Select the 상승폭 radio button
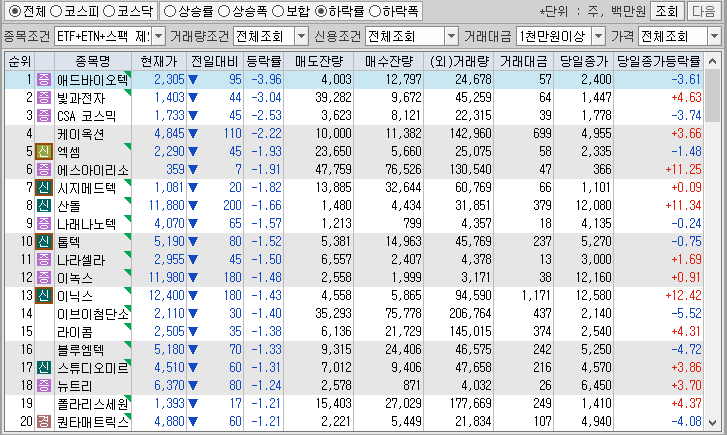Screen dimensions: 727x435 (x=224, y=11)
